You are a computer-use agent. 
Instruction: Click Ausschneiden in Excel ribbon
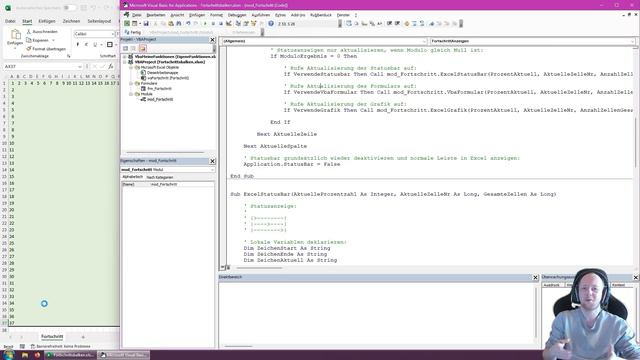coord(42,31)
